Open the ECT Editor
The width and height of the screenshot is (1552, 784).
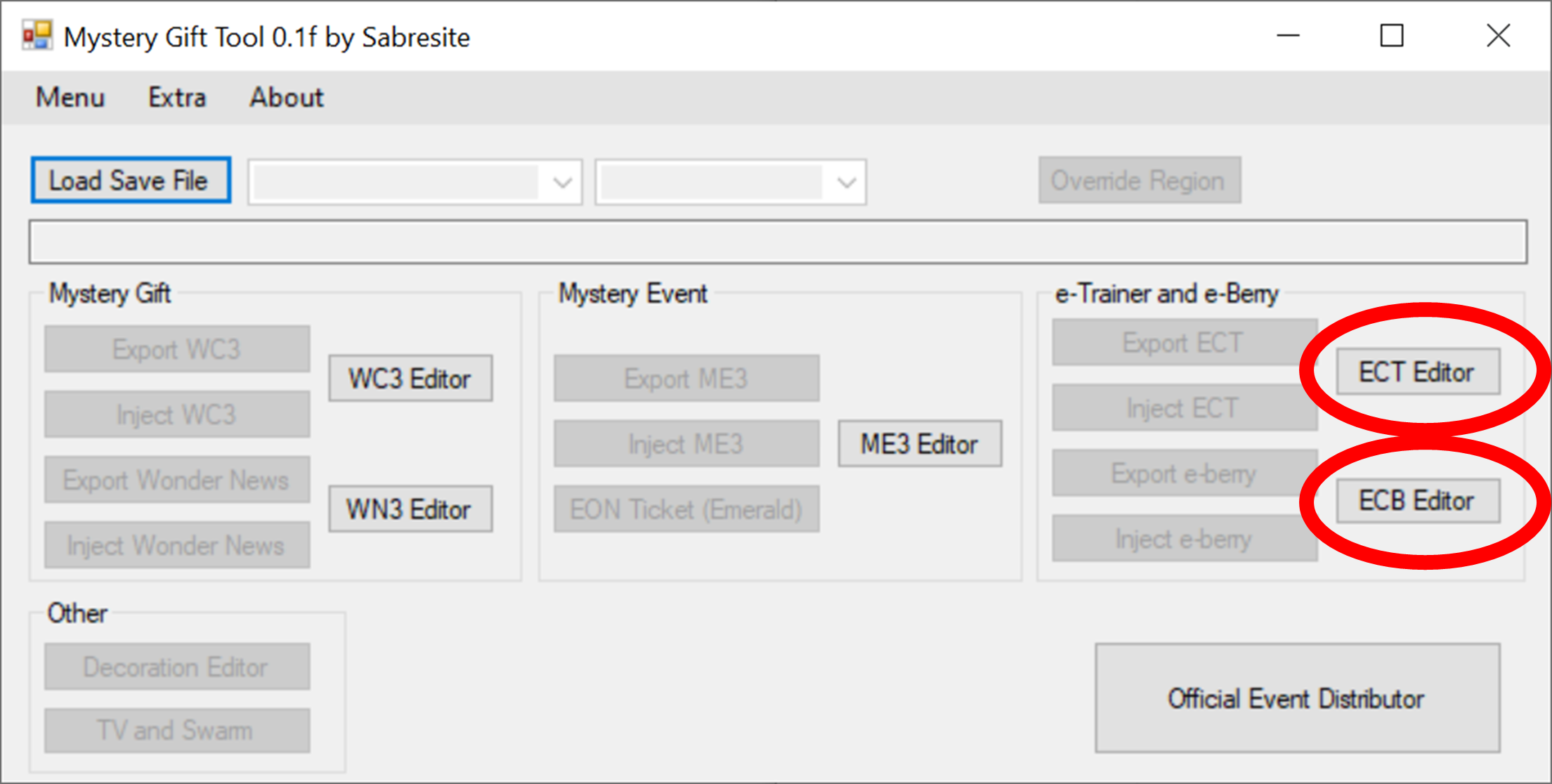pos(1417,372)
